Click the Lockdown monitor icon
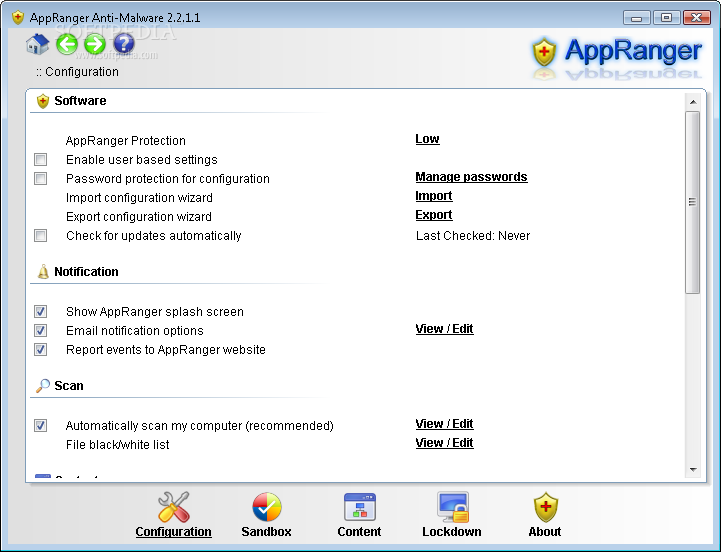721x552 pixels. (x=453, y=507)
